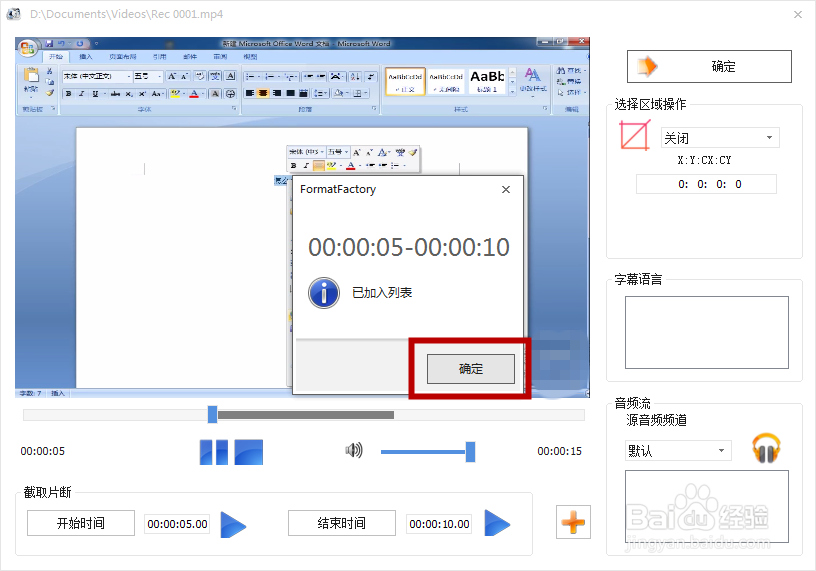Click the X:Y:CX:CY coordinates field
Viewport: 816px width, 571px height.
(x=706, y=184)
